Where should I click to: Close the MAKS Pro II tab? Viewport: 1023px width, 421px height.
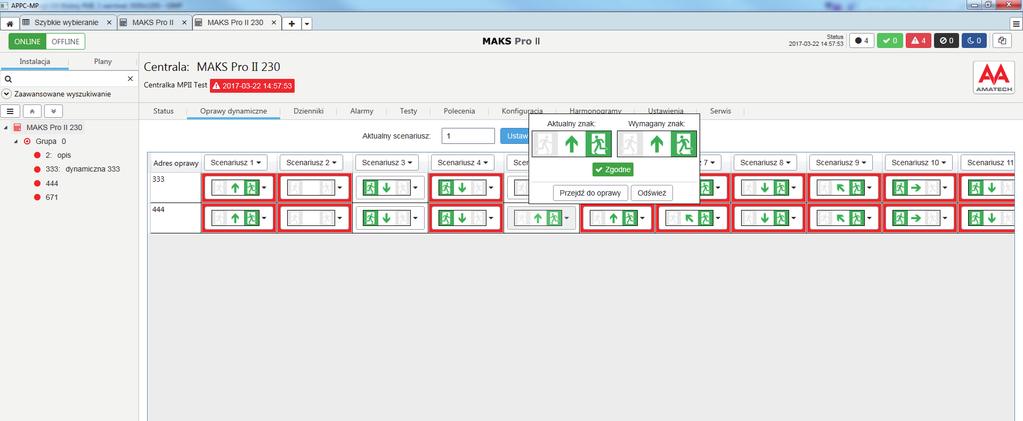(x=184, y=22)
